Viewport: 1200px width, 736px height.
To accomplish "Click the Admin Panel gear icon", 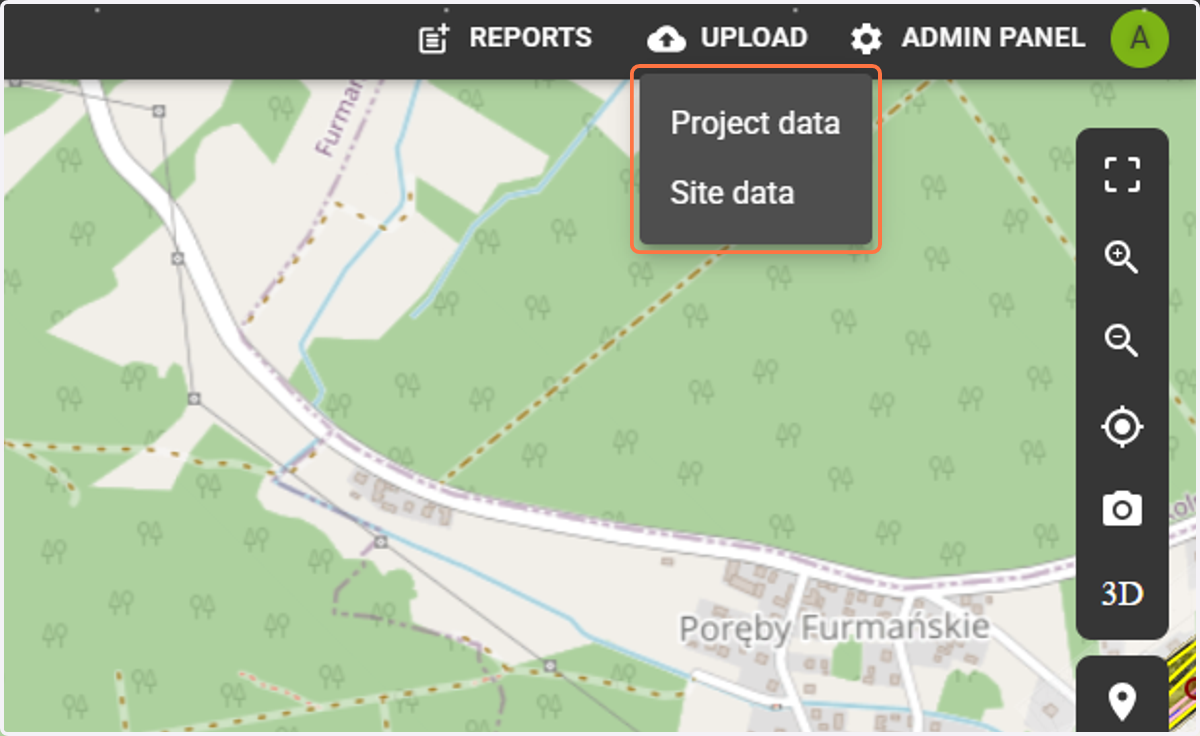I will 866,39.
